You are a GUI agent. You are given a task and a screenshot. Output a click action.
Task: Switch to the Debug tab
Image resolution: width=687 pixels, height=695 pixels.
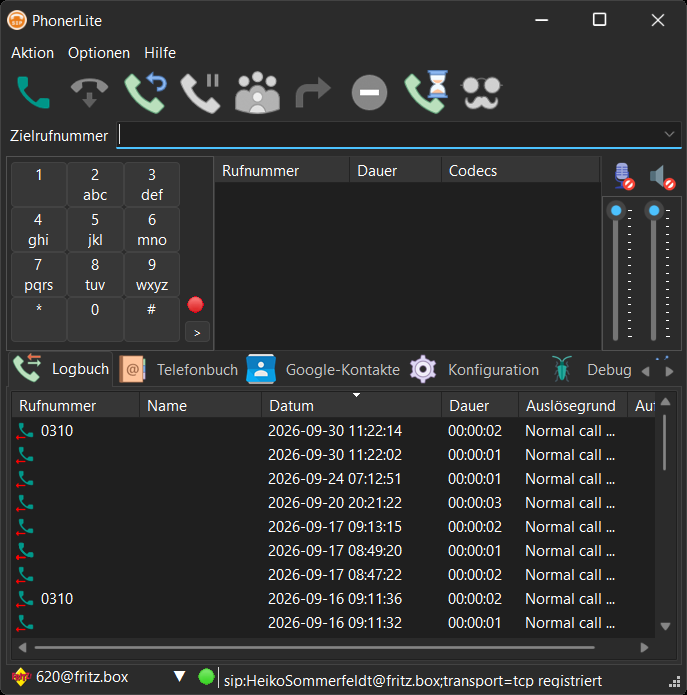pos(593,369)
